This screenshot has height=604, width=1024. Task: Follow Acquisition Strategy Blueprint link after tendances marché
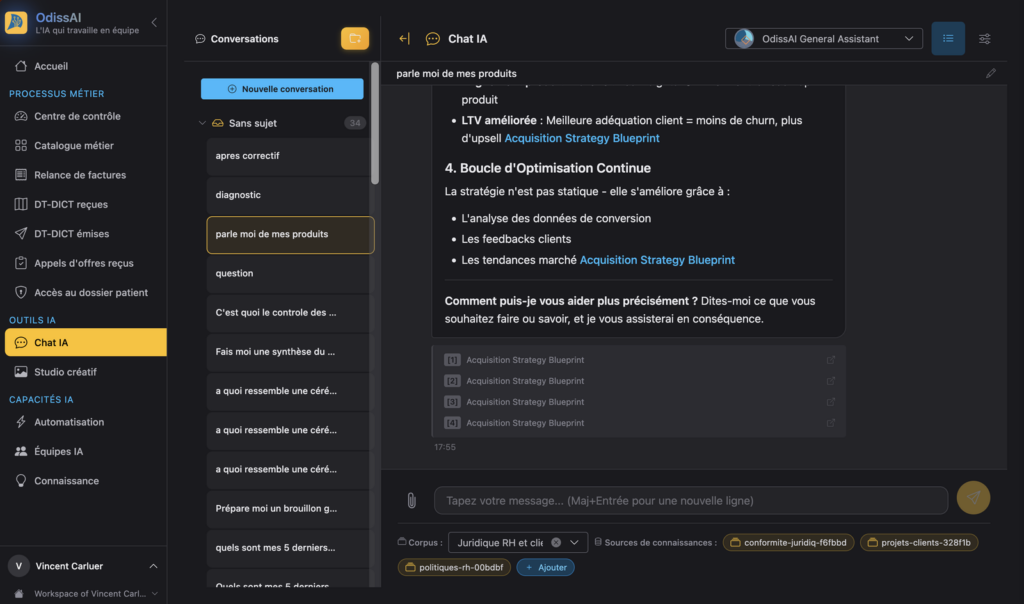[x=657, y=260]
